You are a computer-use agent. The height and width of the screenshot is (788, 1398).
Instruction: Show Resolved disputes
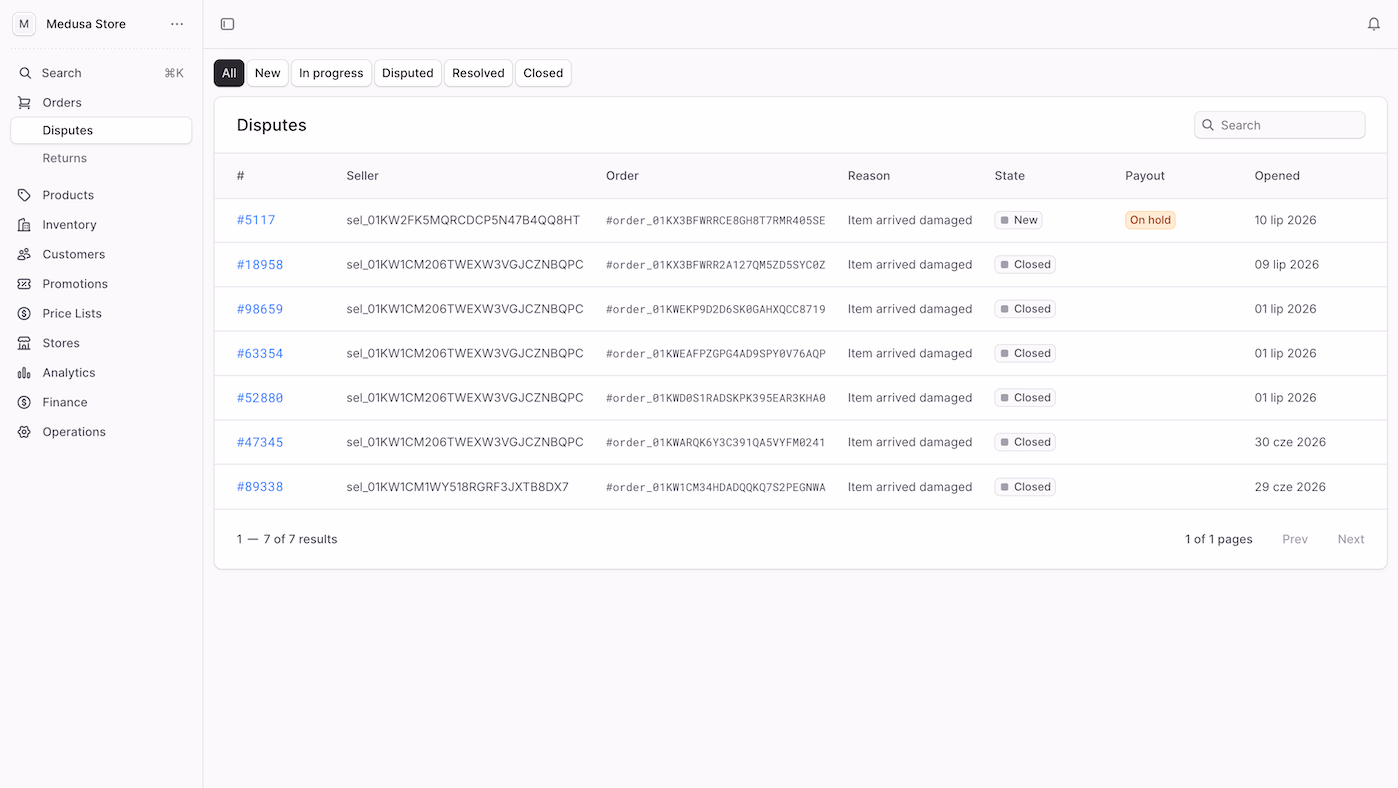tap(478, 73)
